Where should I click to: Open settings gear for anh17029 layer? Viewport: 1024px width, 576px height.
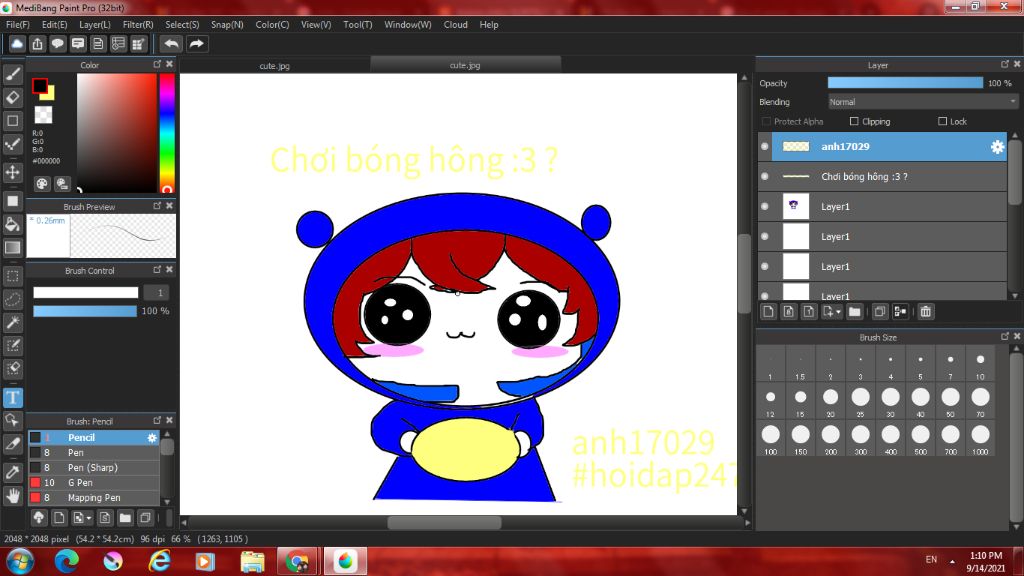pyautogui.click(x=997, y=147)
